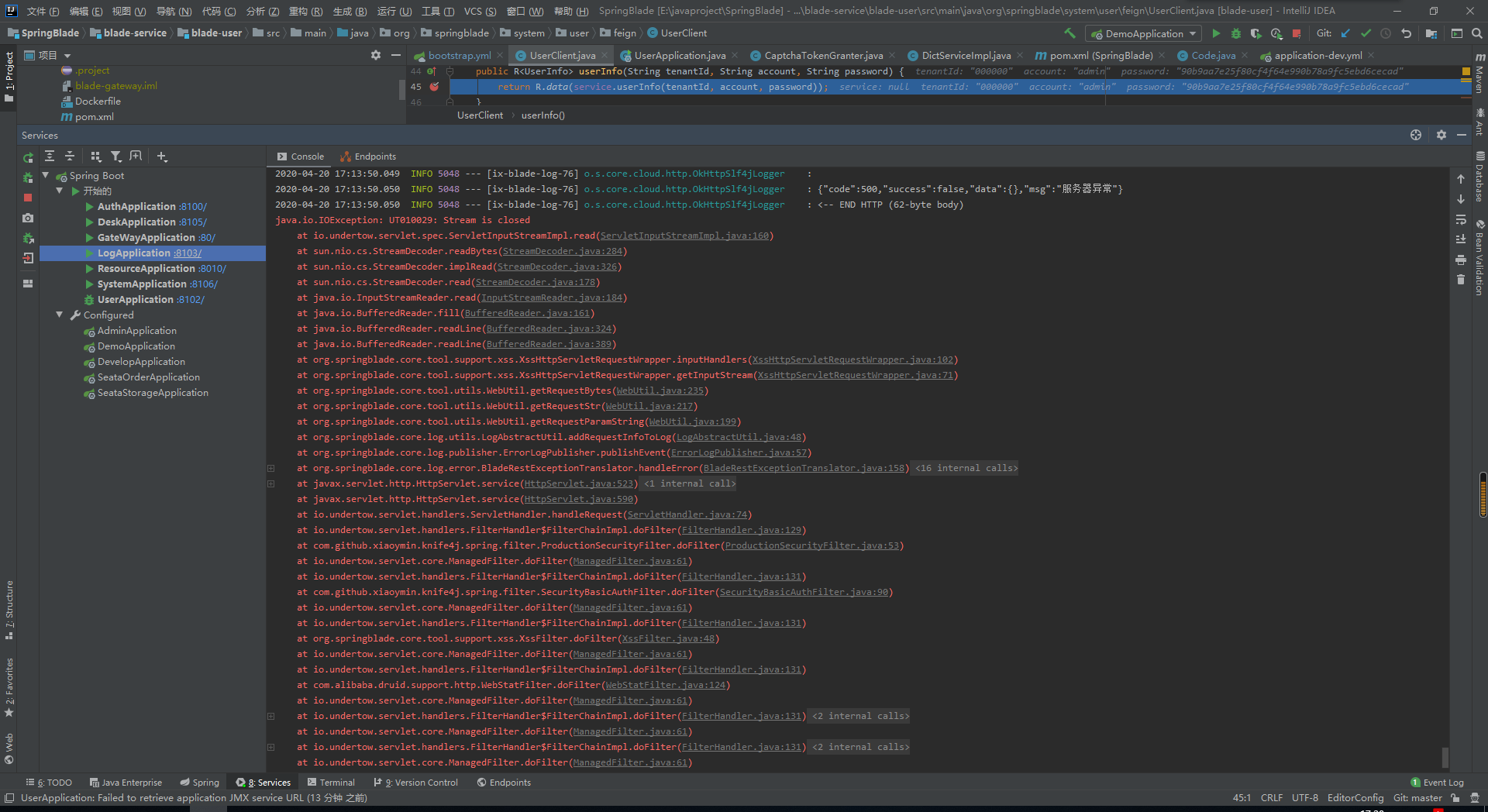Select SeataOrderApplication in Configured list
Image resolution: width=1488 pixels, height=812 pixels.
pos(149,377)
